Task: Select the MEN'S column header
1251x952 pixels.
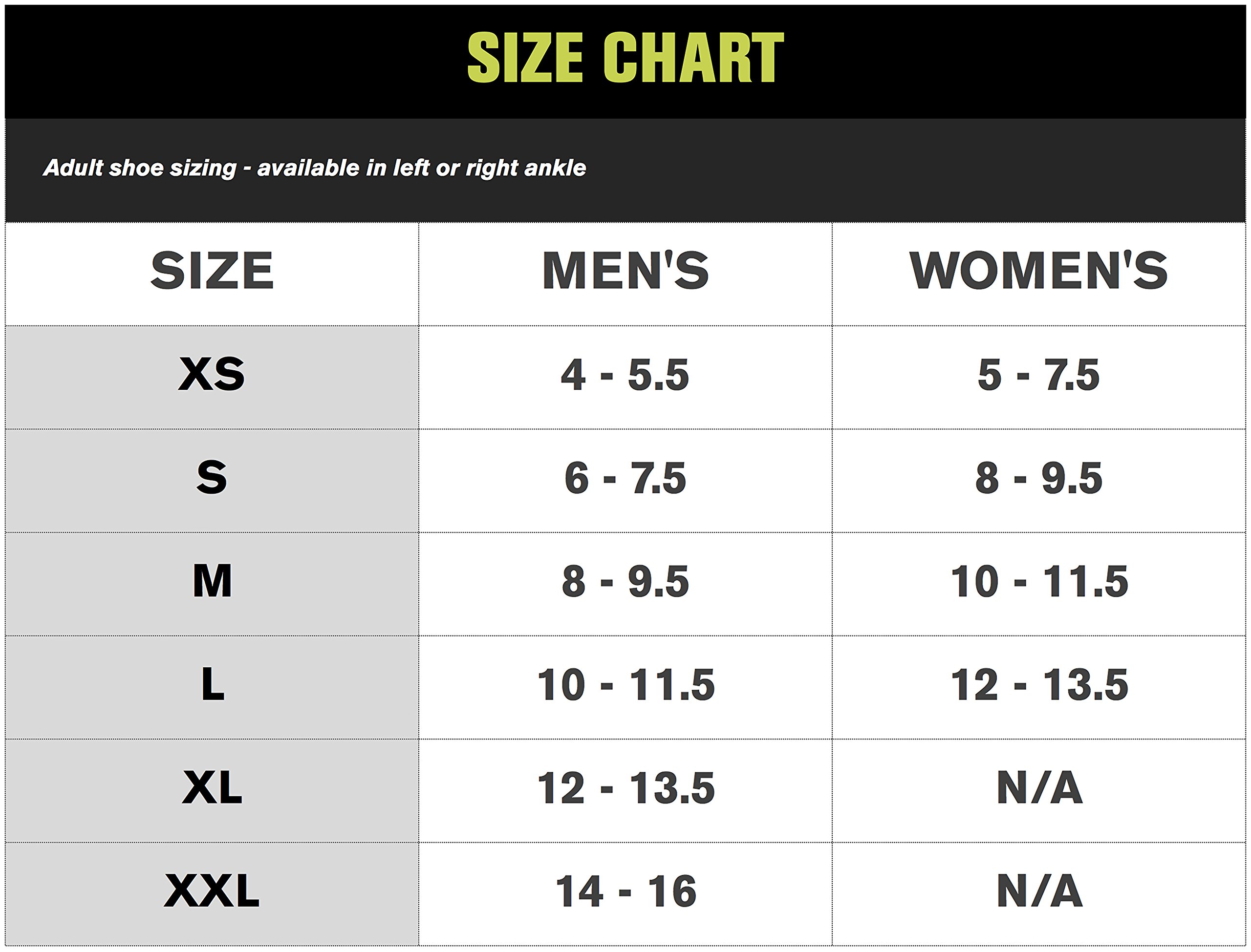Action: pos(625,271)
